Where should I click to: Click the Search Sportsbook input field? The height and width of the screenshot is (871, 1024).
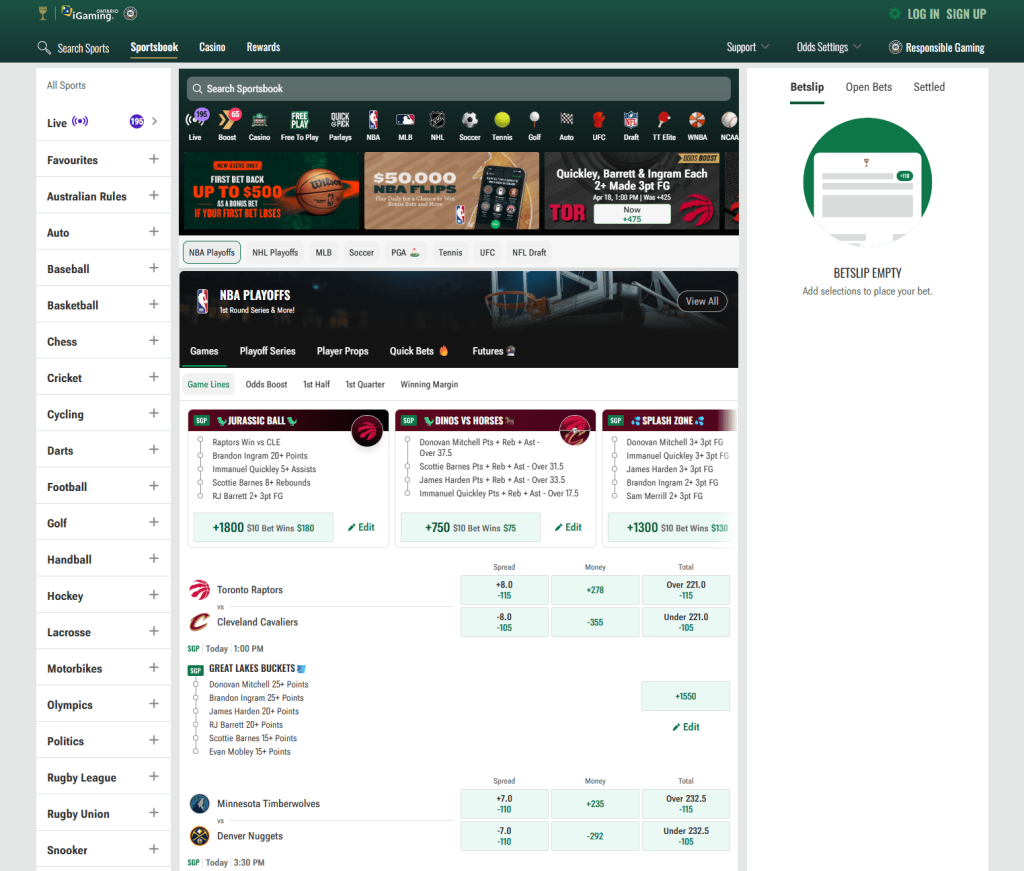458,89
